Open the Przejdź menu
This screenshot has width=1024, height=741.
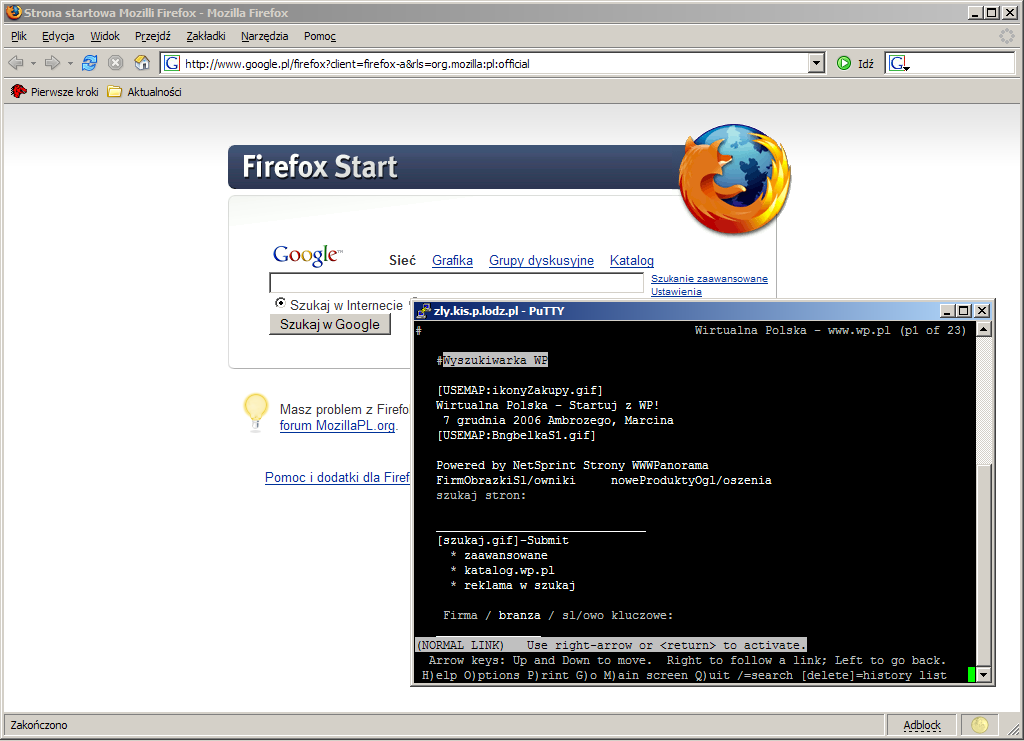point(153,36)
